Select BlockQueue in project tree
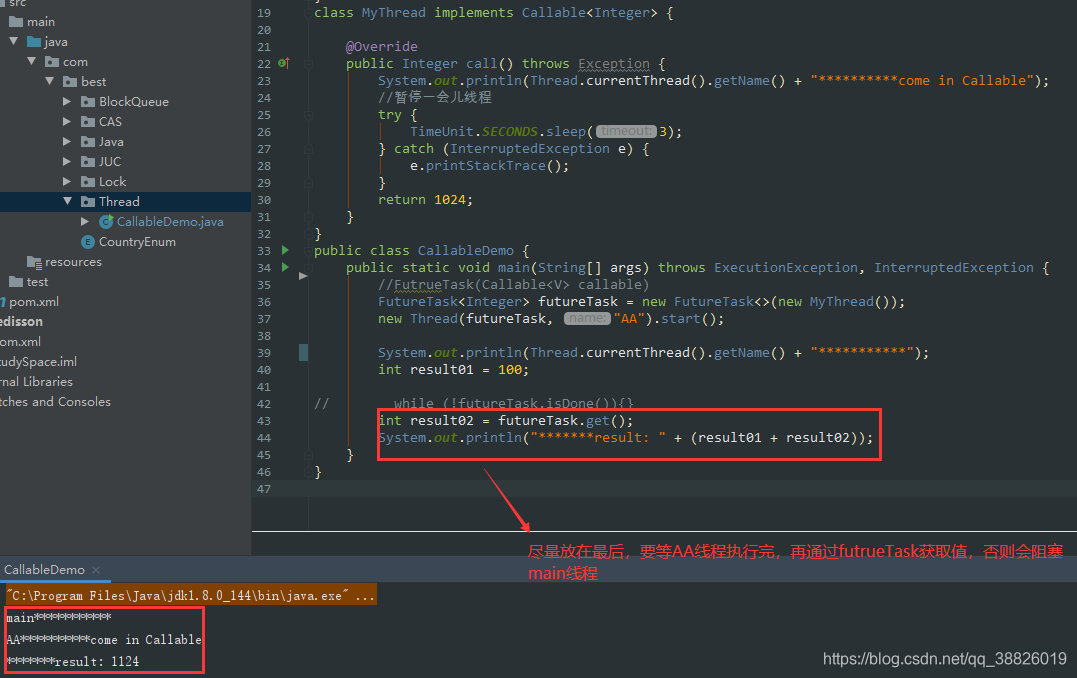Viewport: 1077px width, 678px height. point(133,102)
